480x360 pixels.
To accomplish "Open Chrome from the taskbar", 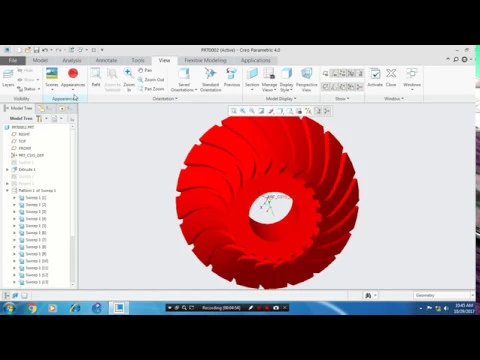I will [x=32, y=308].
